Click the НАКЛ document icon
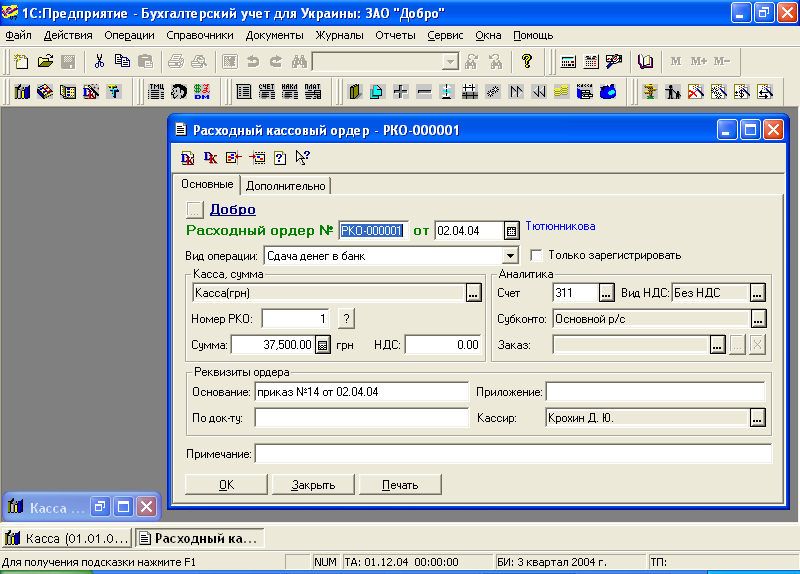Screen dimensions: 800x574 (x=290, y=92)
